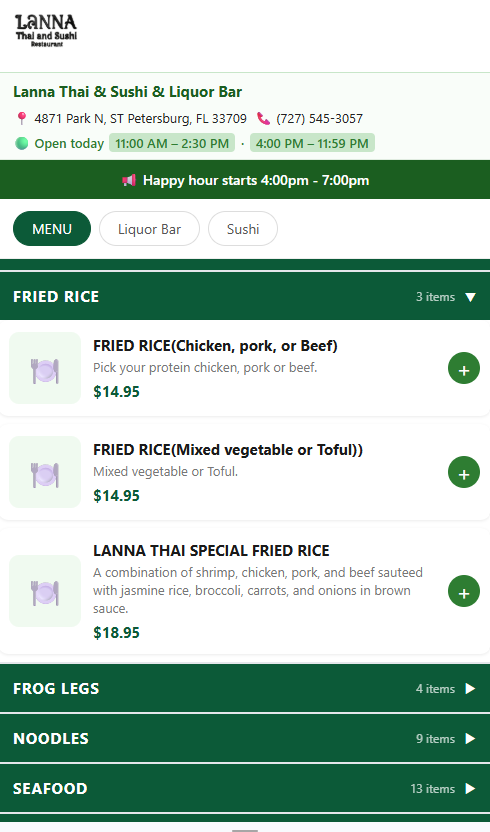Click the 4:00 PM – 11:59 PM hours badge
The width and height of the screenshot is (490, 832).
(x=312, y=143)
